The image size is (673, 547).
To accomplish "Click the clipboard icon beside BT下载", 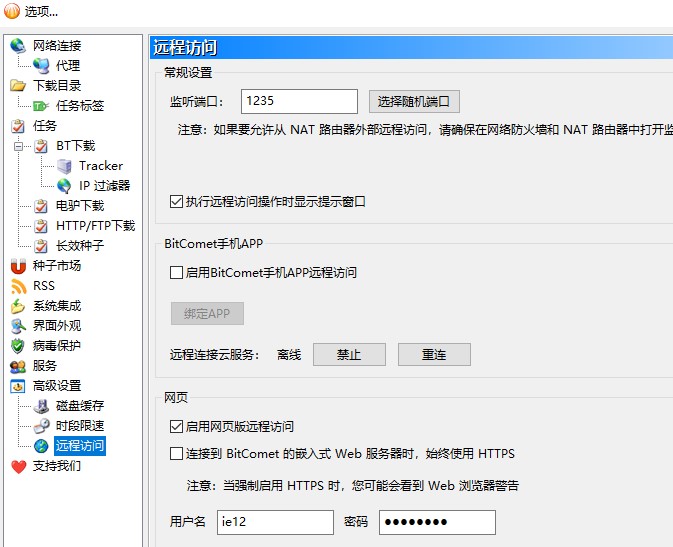I will (x=41, y=146).
